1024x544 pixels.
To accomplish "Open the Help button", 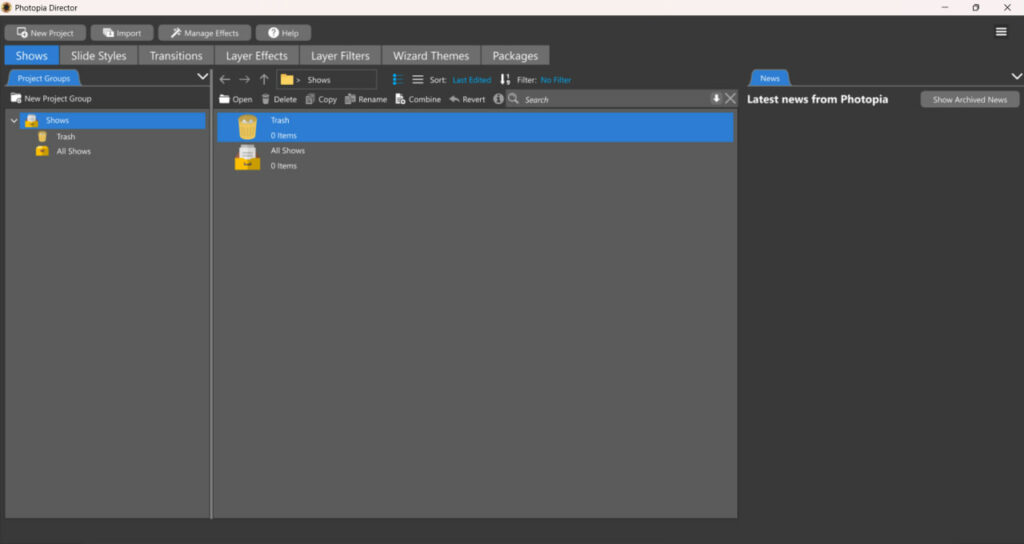I will pyautogui.click(x=283, y=33).
